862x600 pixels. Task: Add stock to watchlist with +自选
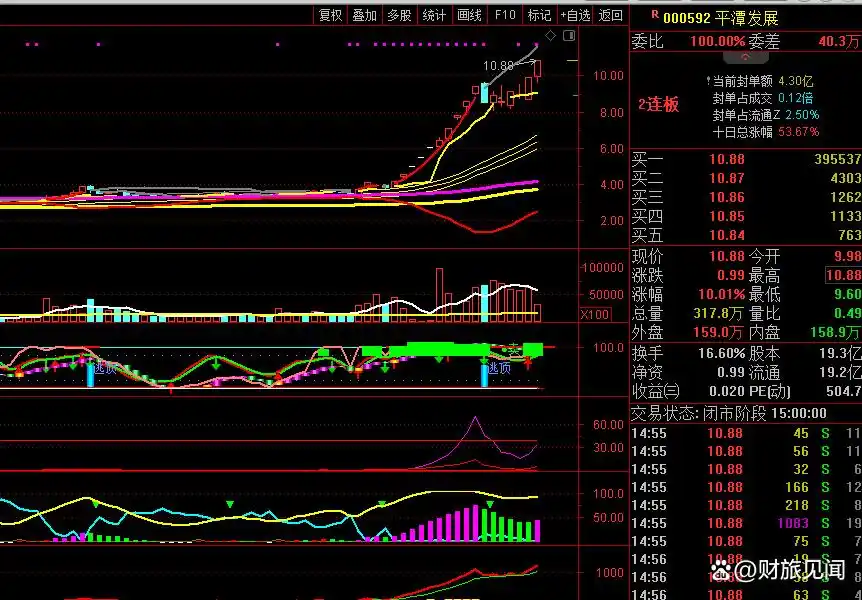(575, 15)
